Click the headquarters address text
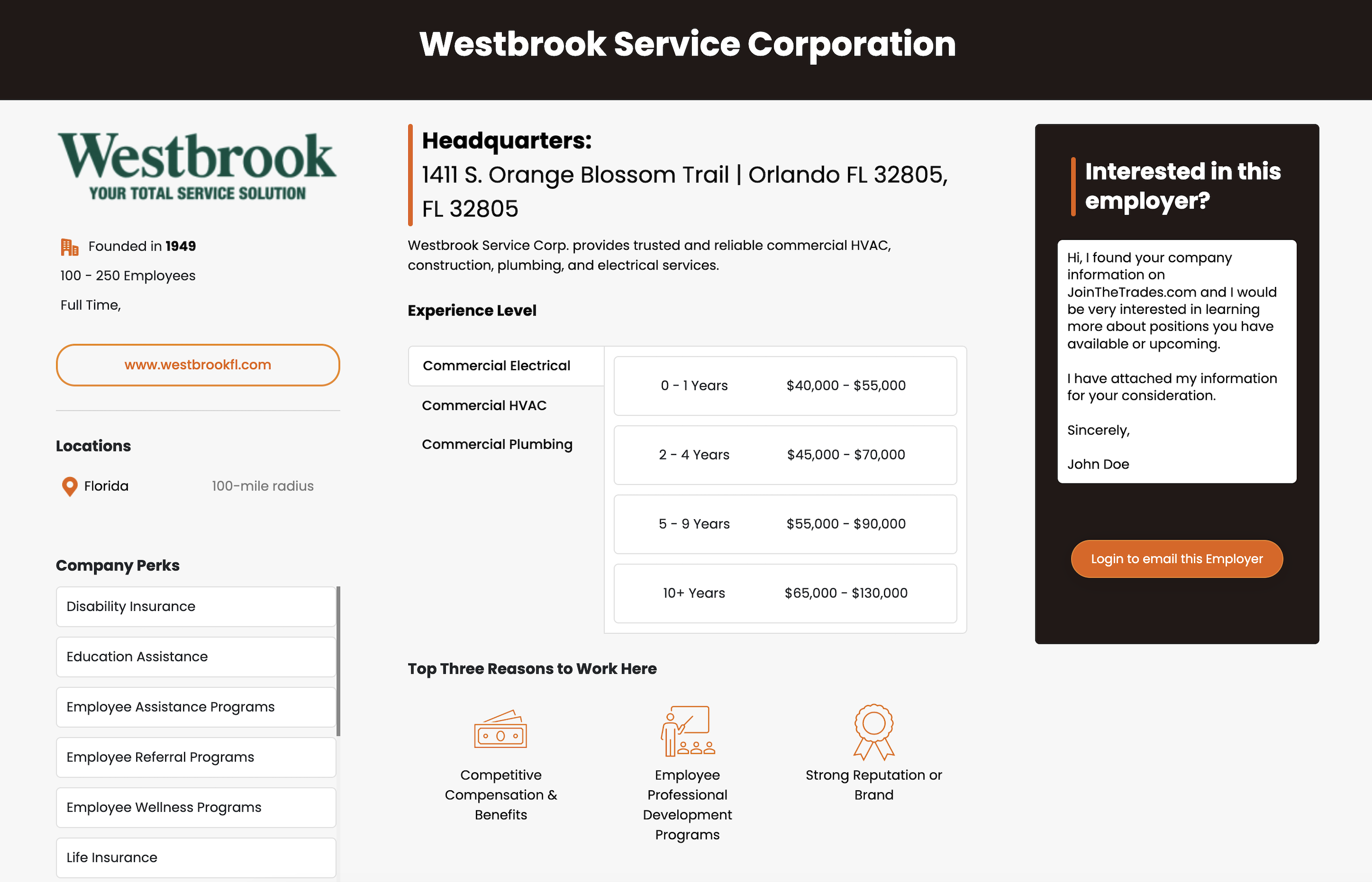1372x882 pixels. [x=685, y=192]
